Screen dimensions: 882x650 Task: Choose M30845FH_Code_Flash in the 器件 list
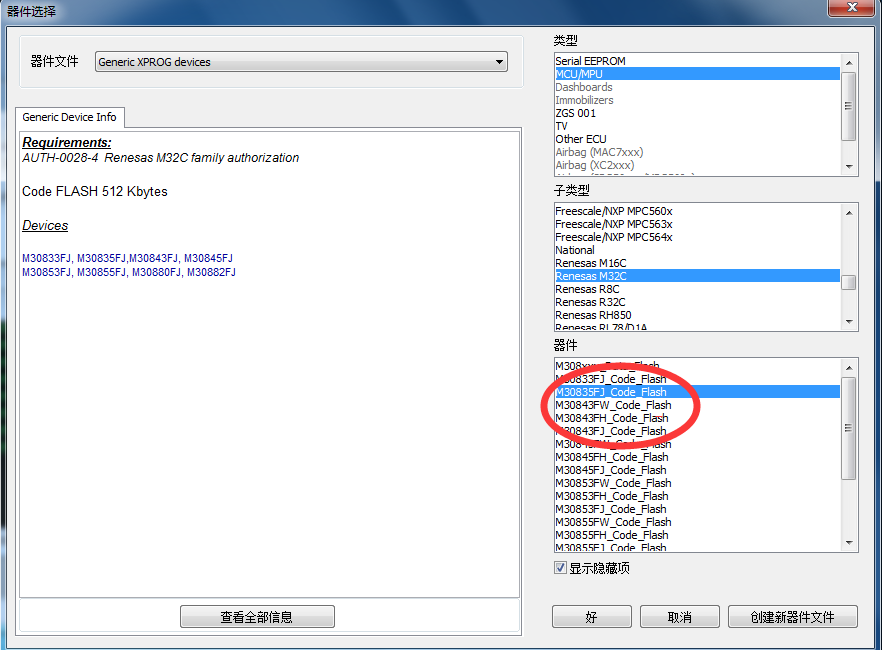point(612,457)
